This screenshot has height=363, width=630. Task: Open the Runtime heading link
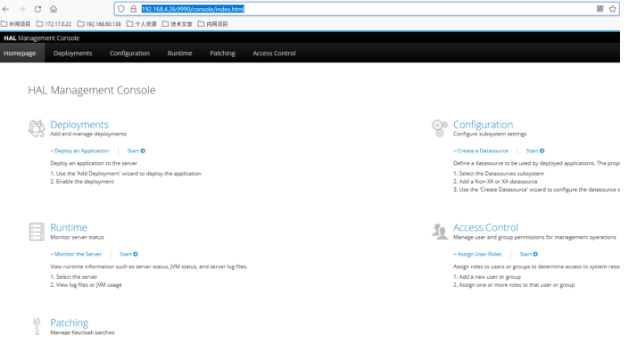coord(69,228)
